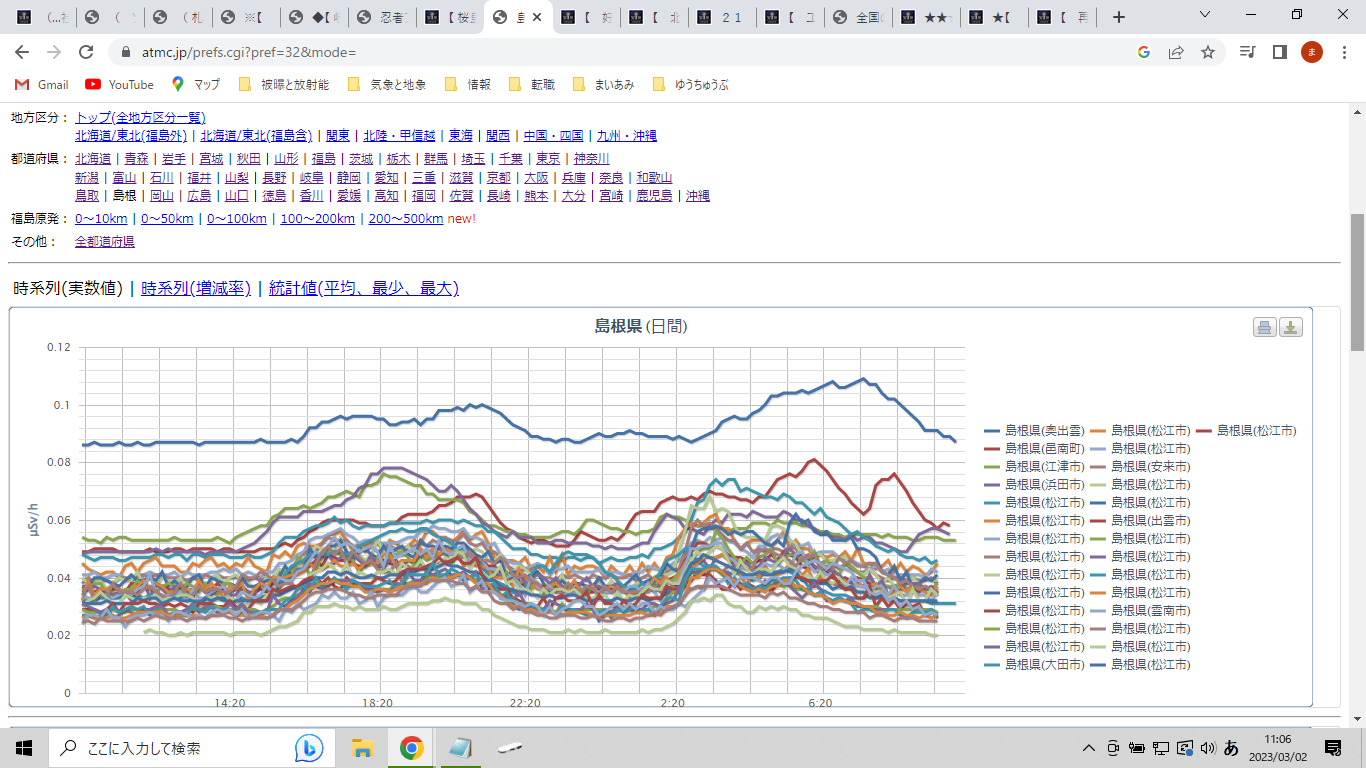This screenshot has height=768, width=1366.
Task: Go back to the previous page
Action: click(x=22, y=52)
